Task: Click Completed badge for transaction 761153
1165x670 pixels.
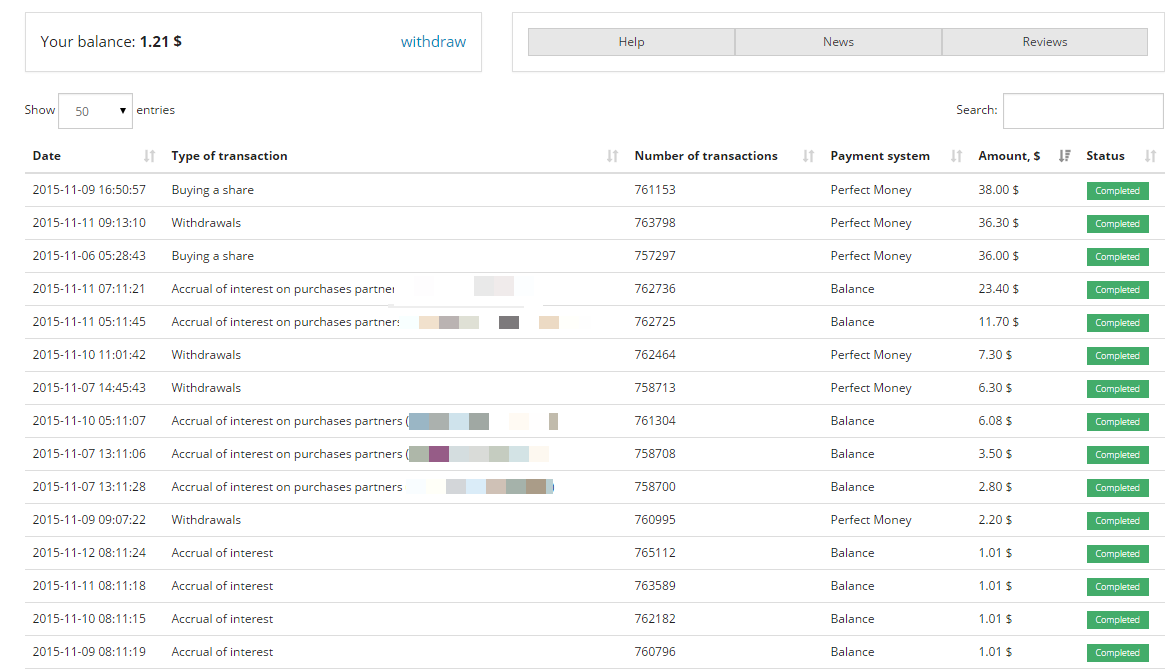Action: pos(1117,191)
